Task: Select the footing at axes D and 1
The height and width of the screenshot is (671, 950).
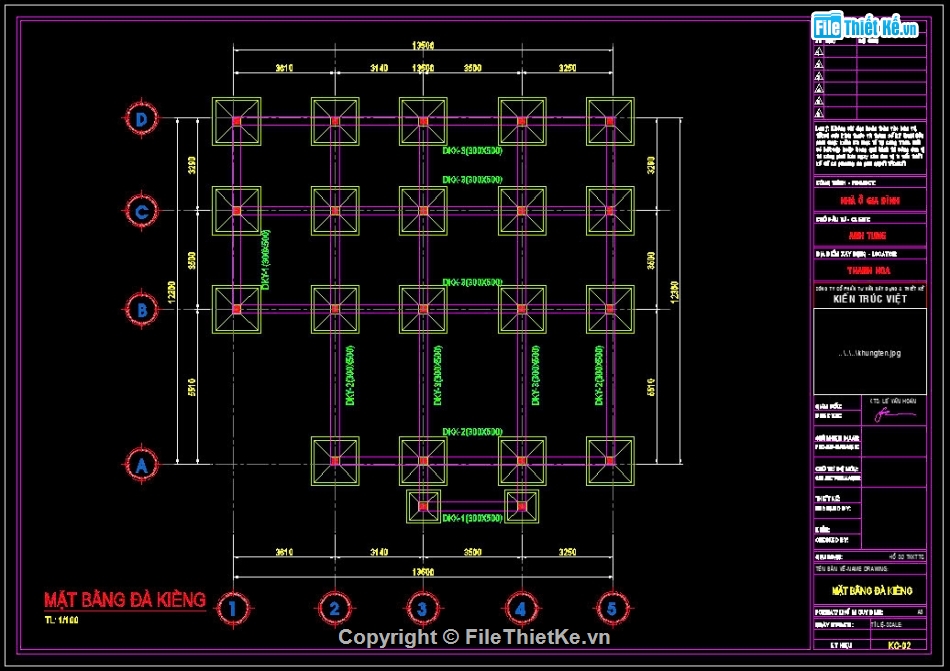Action: (x=236, y=122)
